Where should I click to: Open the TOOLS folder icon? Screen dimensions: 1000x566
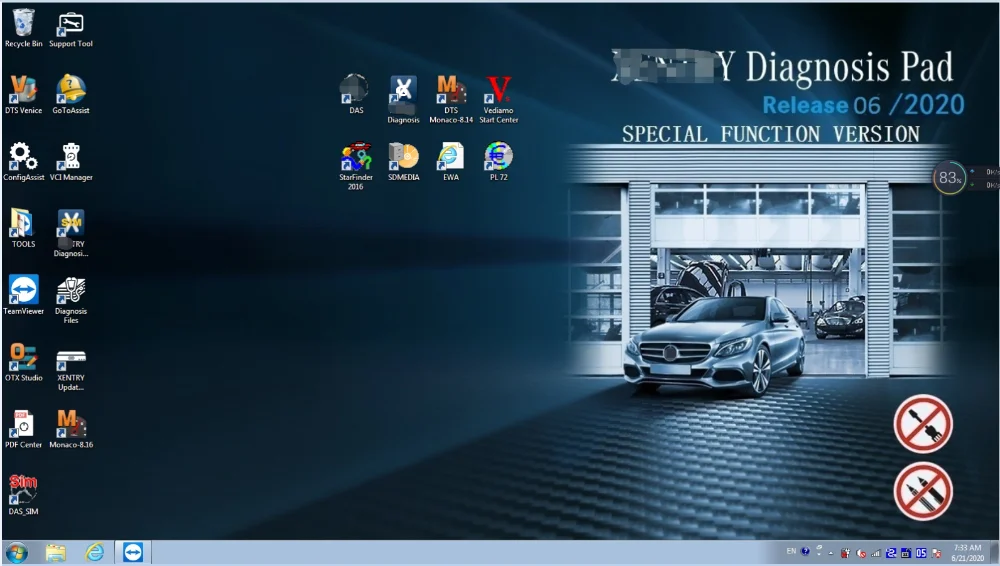pyautogui.click(x=24, y=228)
